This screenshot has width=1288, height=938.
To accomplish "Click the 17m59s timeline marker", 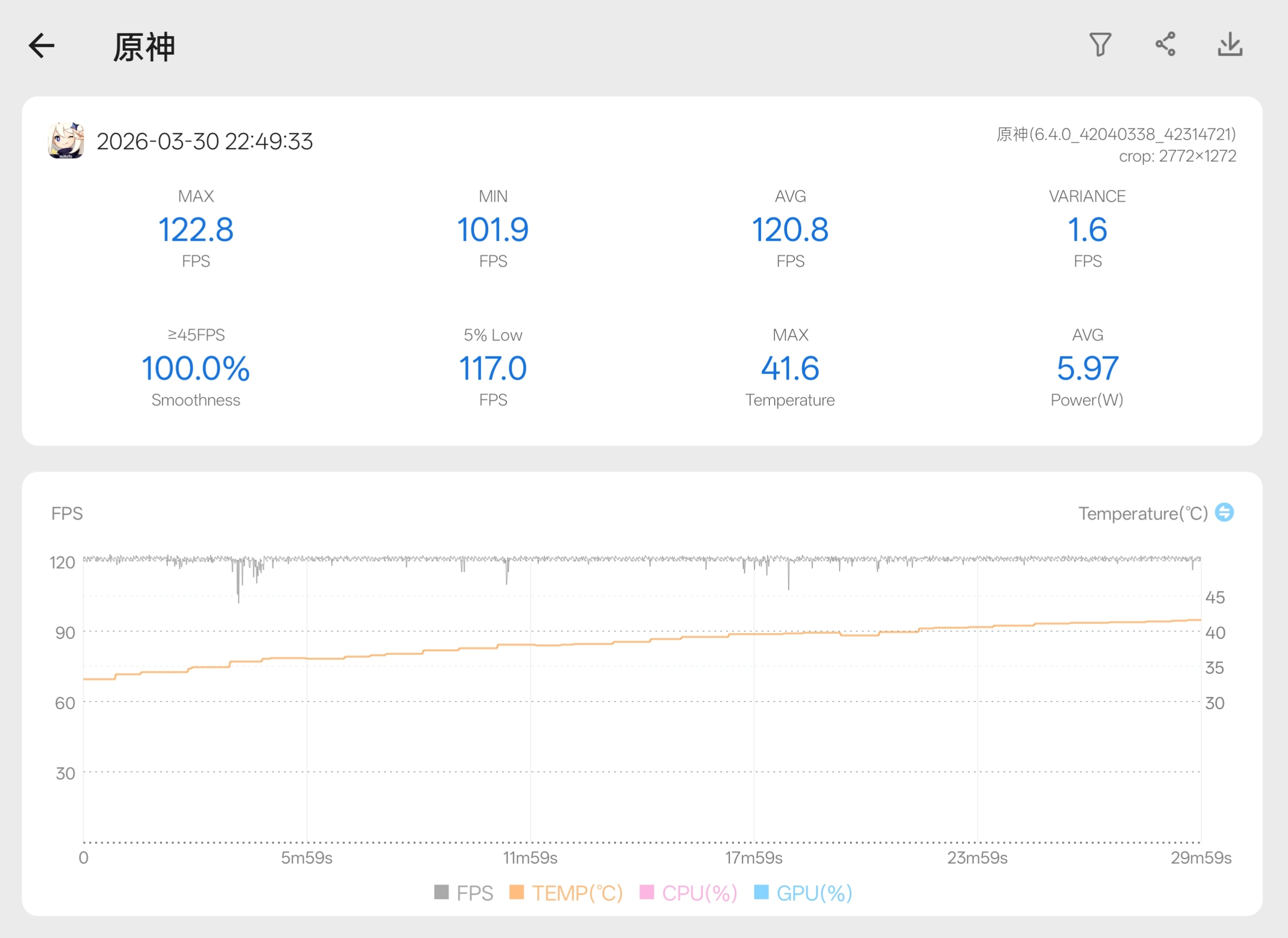I will pos(754,857).
